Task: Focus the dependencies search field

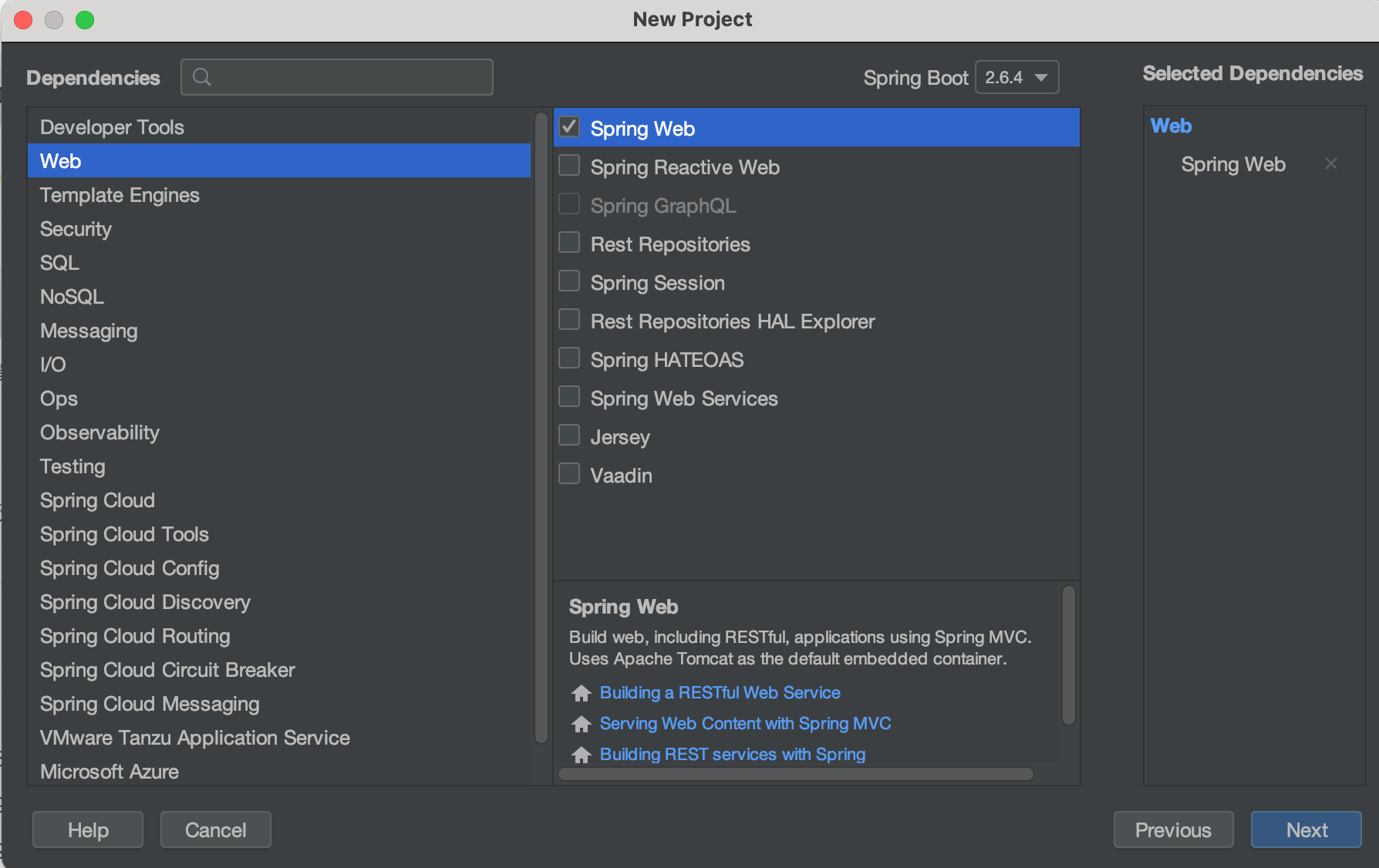Action: pyautogui.click(x=347, y=77)
